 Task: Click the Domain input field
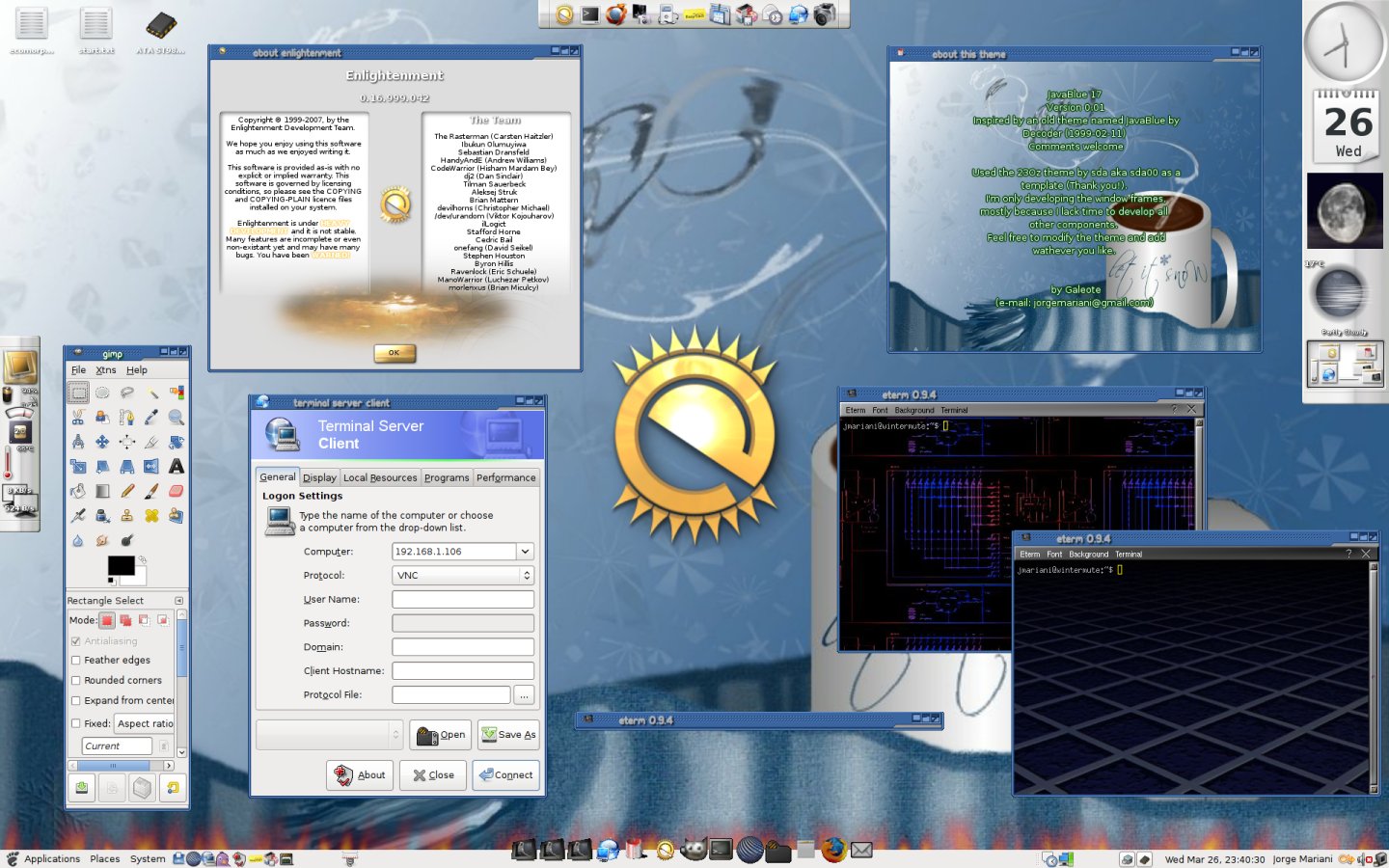click(463, 647)
